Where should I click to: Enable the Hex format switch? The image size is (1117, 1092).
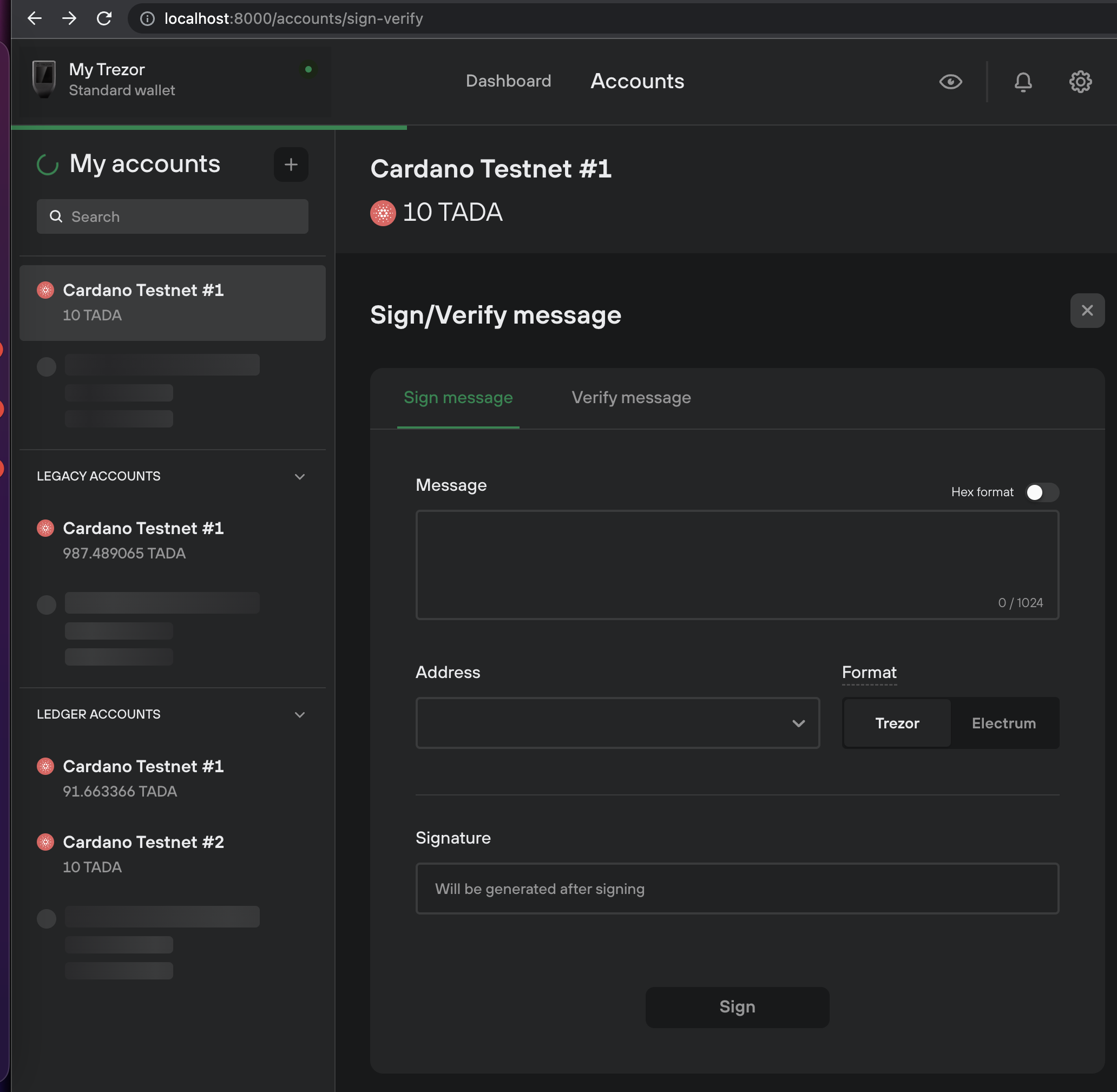1041,492
